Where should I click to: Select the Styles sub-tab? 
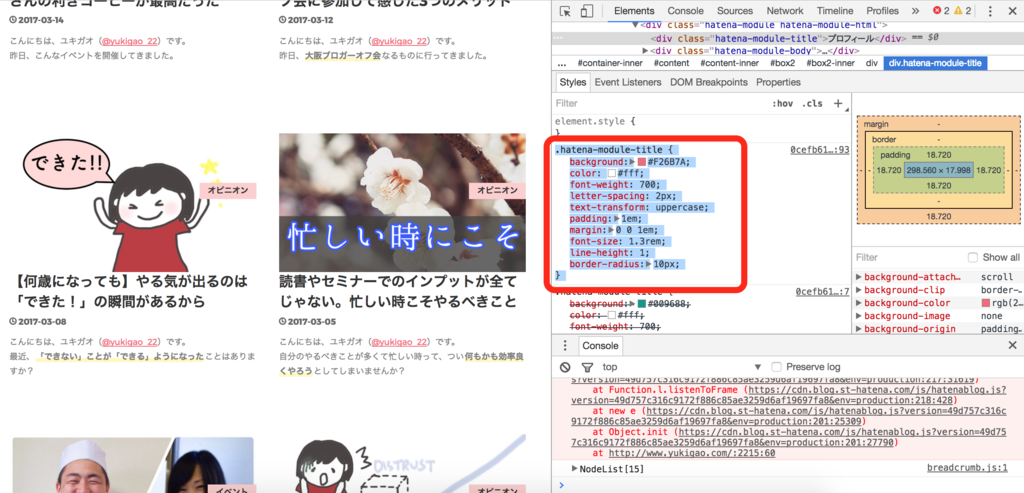[573, 82]
